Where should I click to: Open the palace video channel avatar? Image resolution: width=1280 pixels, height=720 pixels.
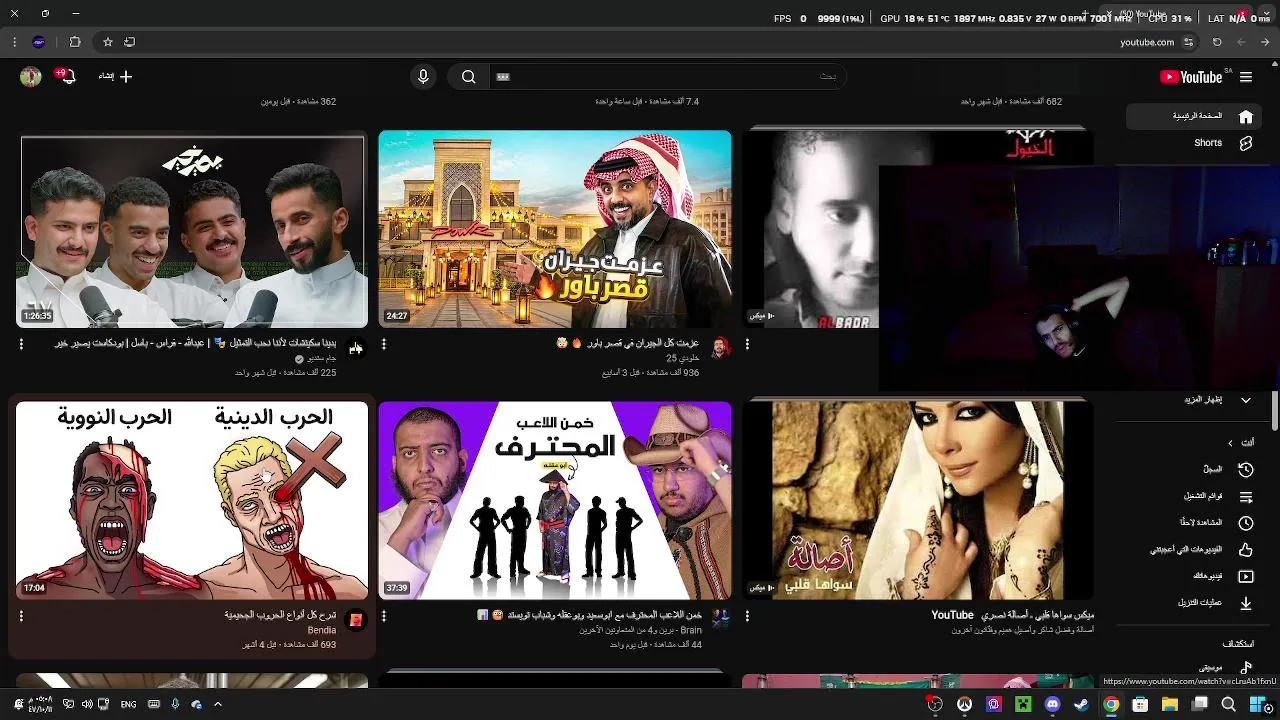point(720,348)
